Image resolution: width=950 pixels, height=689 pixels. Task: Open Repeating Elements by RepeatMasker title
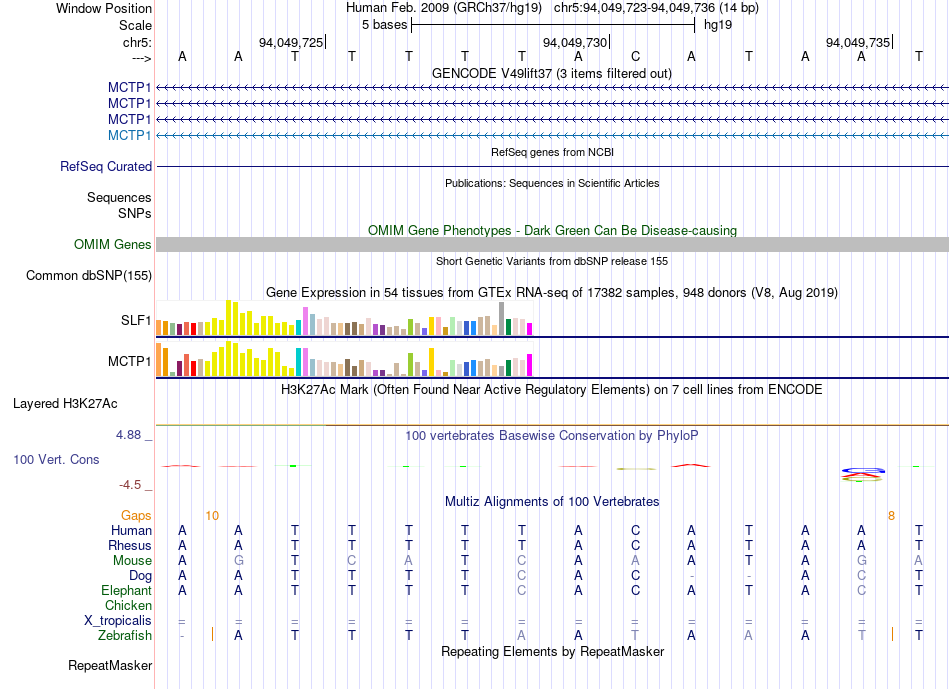552,651
